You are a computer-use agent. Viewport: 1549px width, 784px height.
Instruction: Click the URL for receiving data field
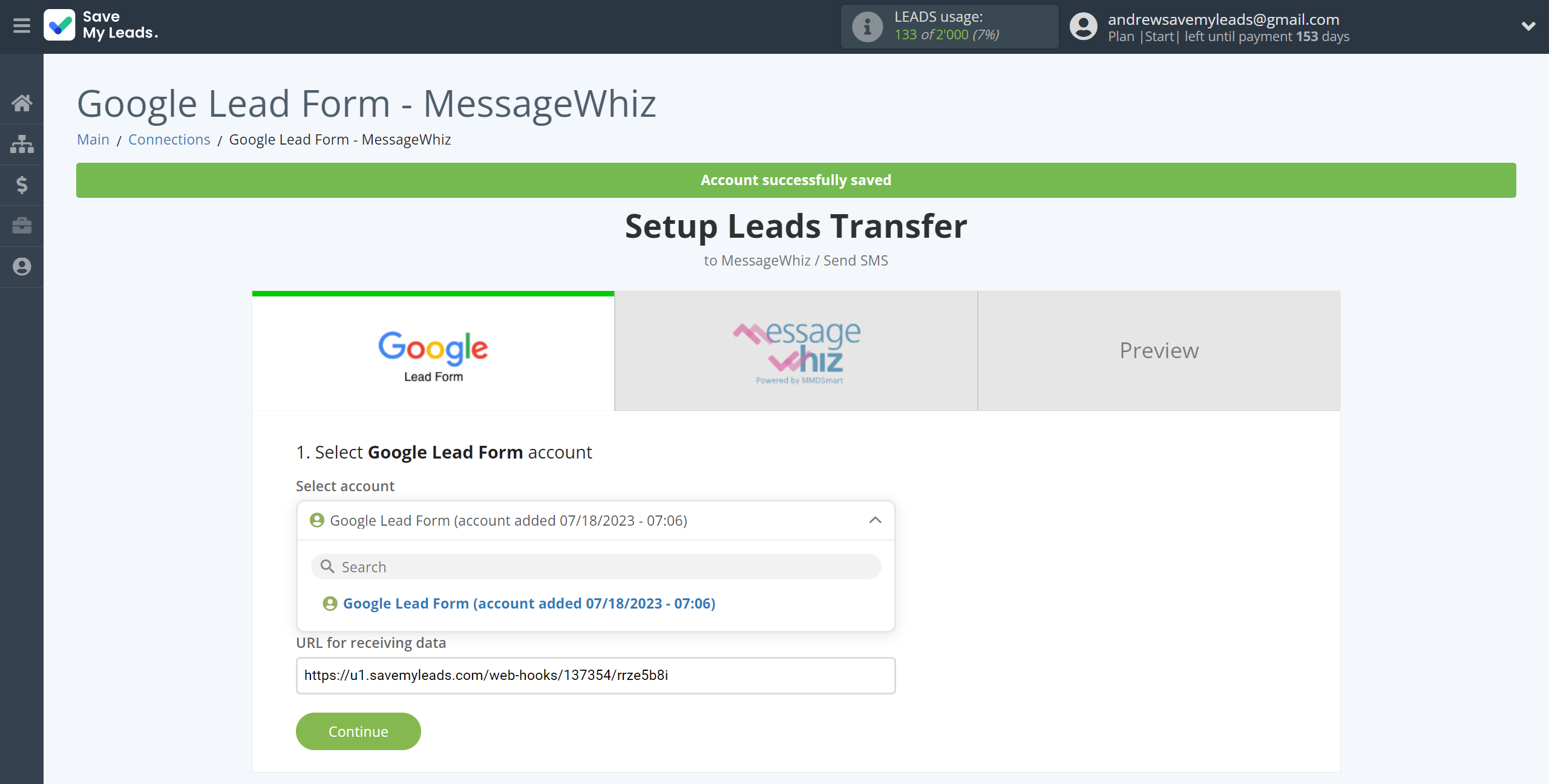click(595, 675)
